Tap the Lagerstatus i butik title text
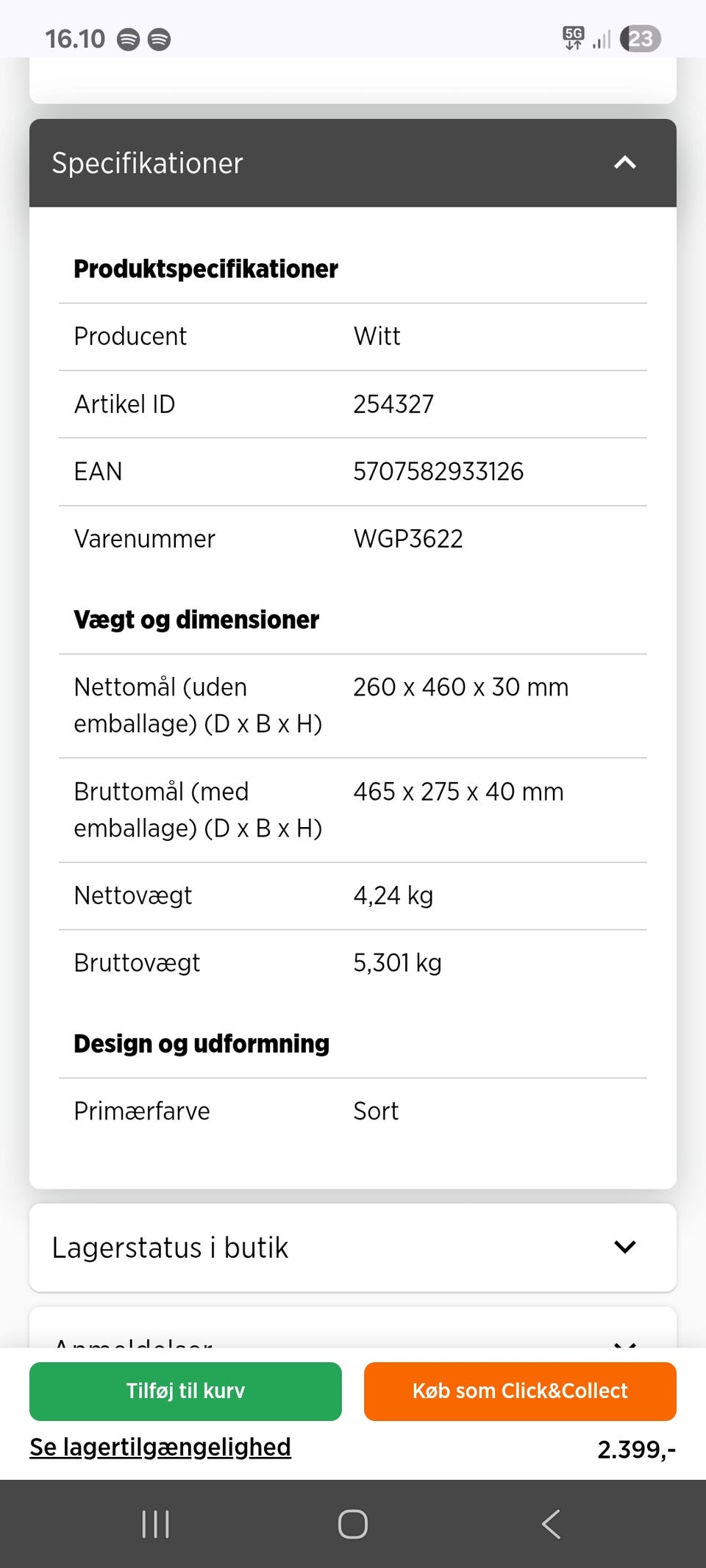This screenshot has width=706, height=1568. (x=170, y=1247)
